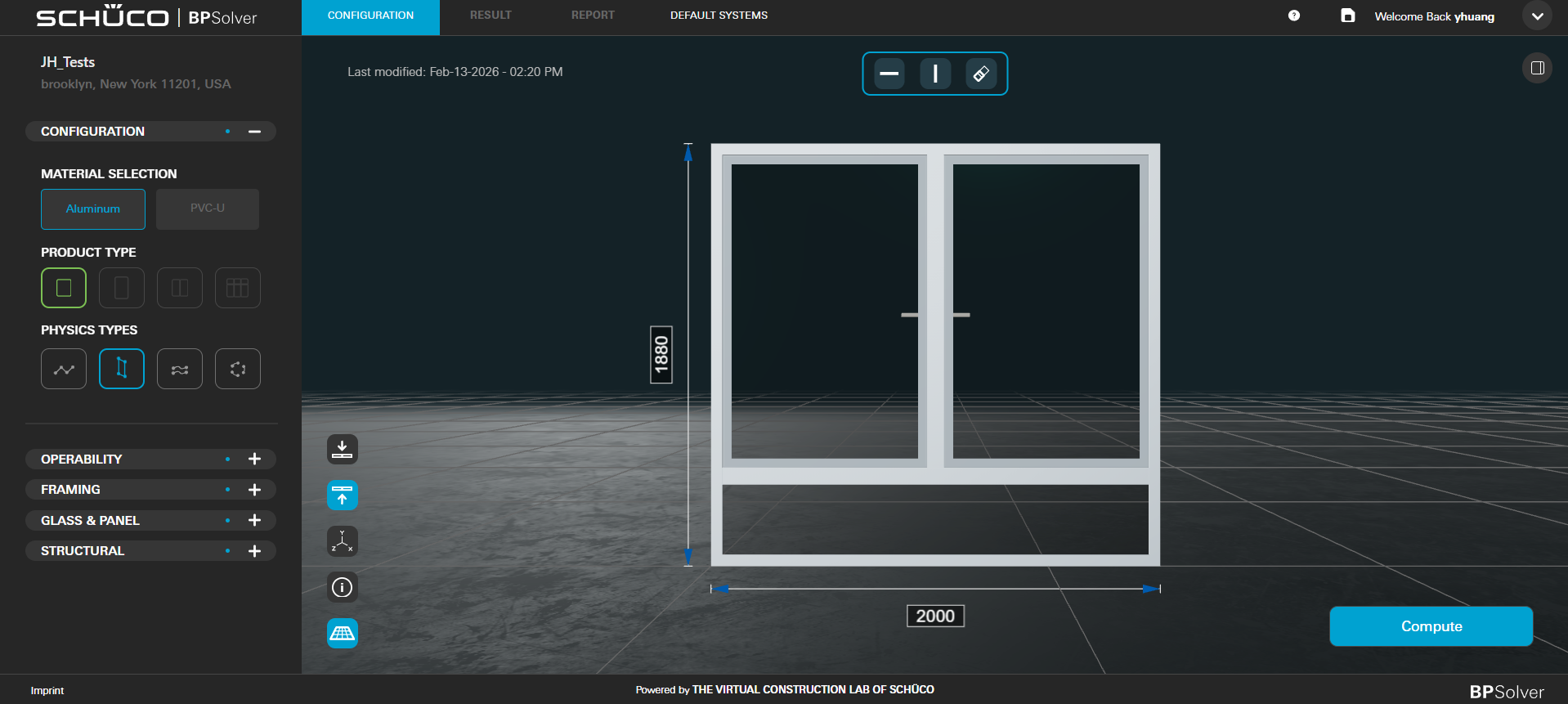Click the 2000 width dimension field

[x=935, y=616]
